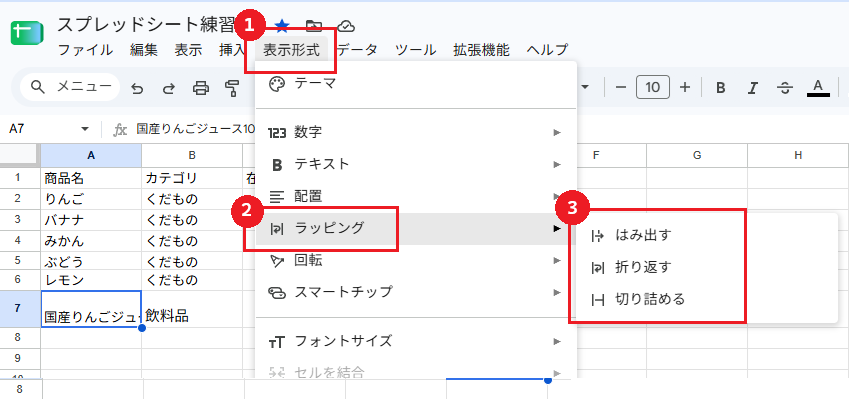Open the データ menu

pos(357,50)
